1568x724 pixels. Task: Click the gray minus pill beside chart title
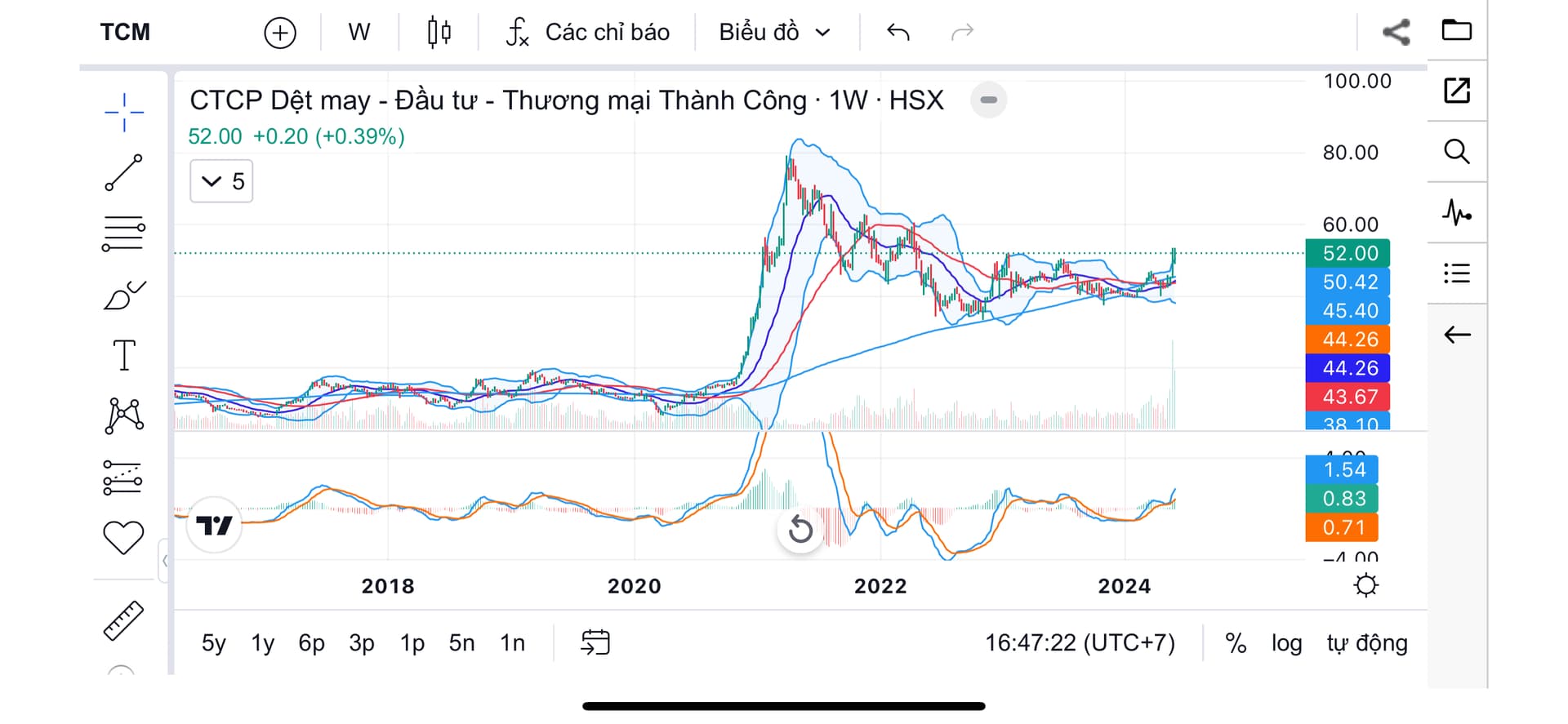pyautogui.click(x=988, y=100)
